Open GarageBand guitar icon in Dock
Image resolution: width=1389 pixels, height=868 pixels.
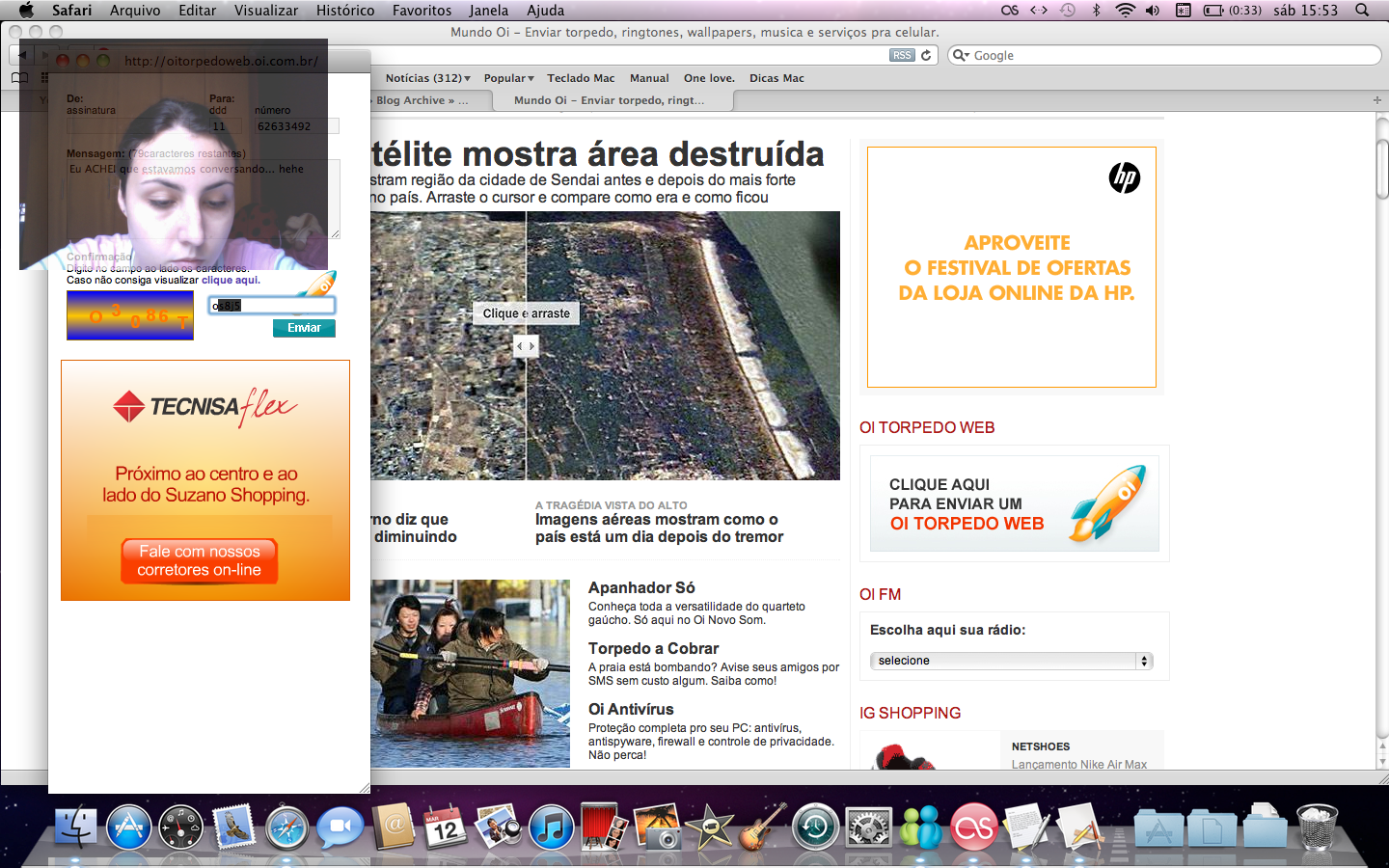(763, 827)
